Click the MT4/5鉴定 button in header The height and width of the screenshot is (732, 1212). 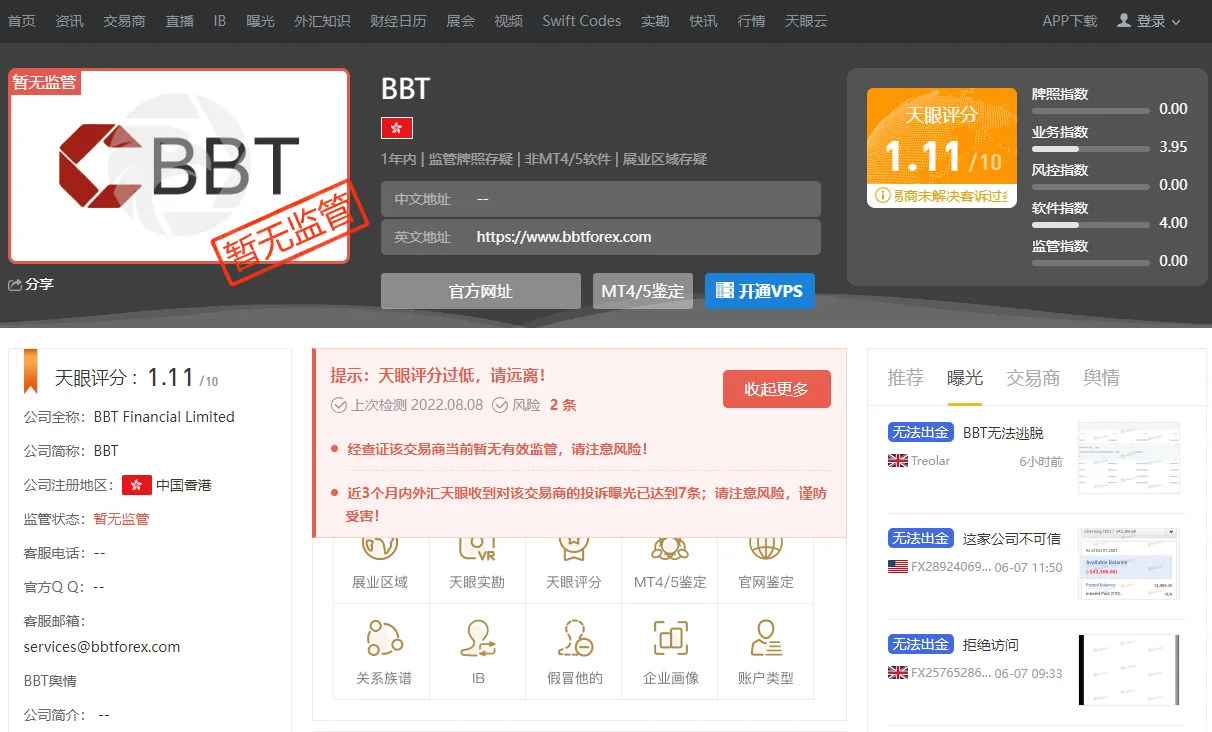(x=643, y=291)
